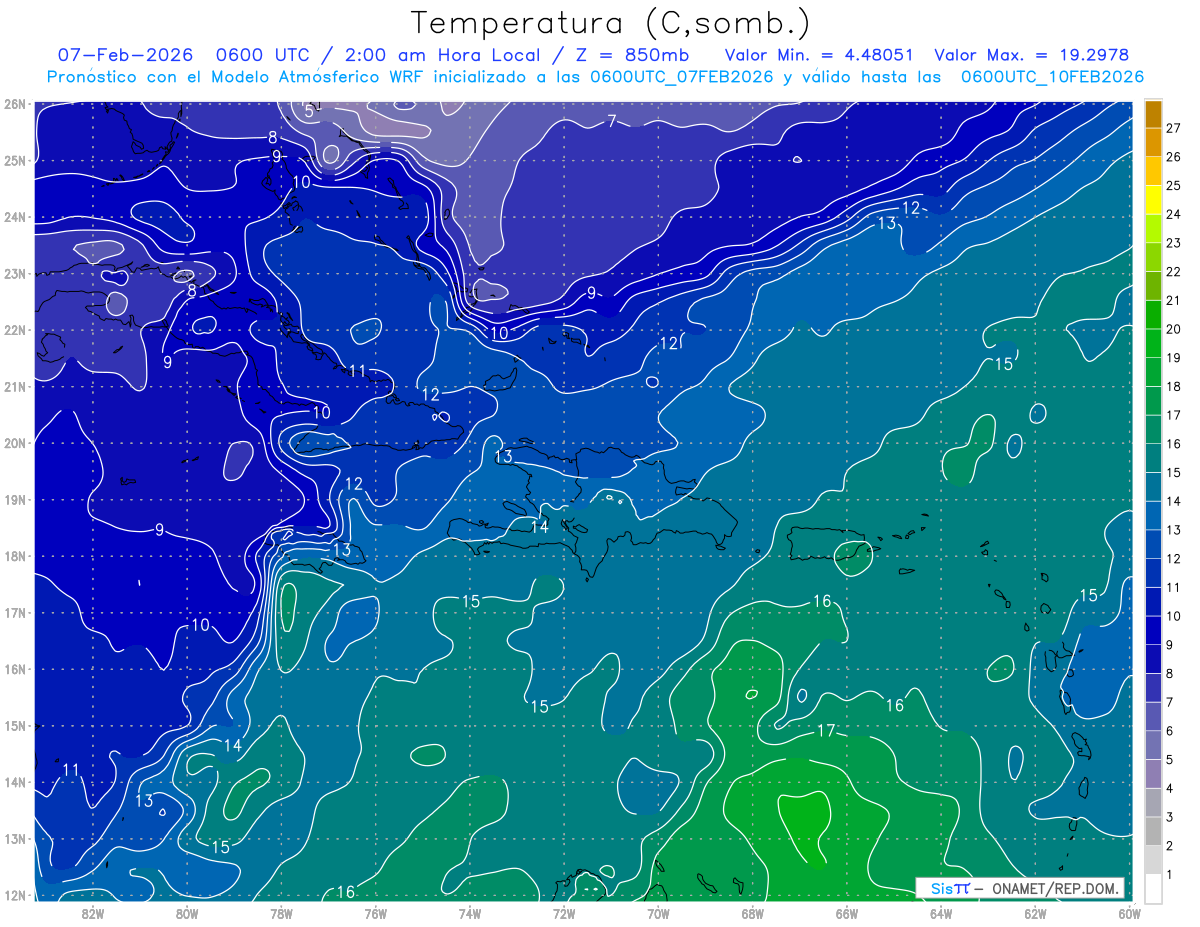Pick the yellow-green swatch between 23 and 24

(x=1153, y=228)
